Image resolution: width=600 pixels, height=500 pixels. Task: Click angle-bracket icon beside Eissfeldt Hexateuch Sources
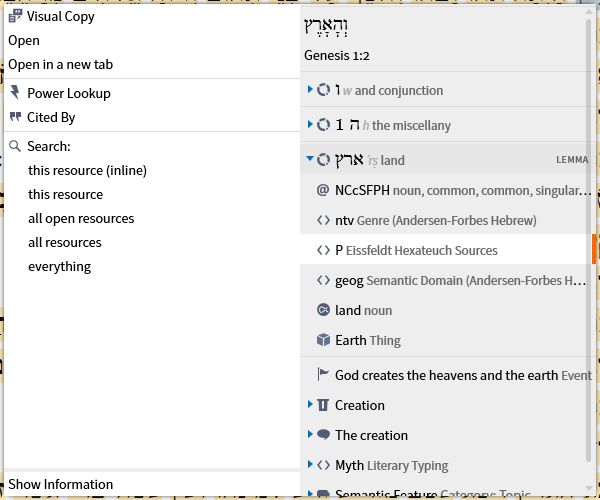coord(323,250)
